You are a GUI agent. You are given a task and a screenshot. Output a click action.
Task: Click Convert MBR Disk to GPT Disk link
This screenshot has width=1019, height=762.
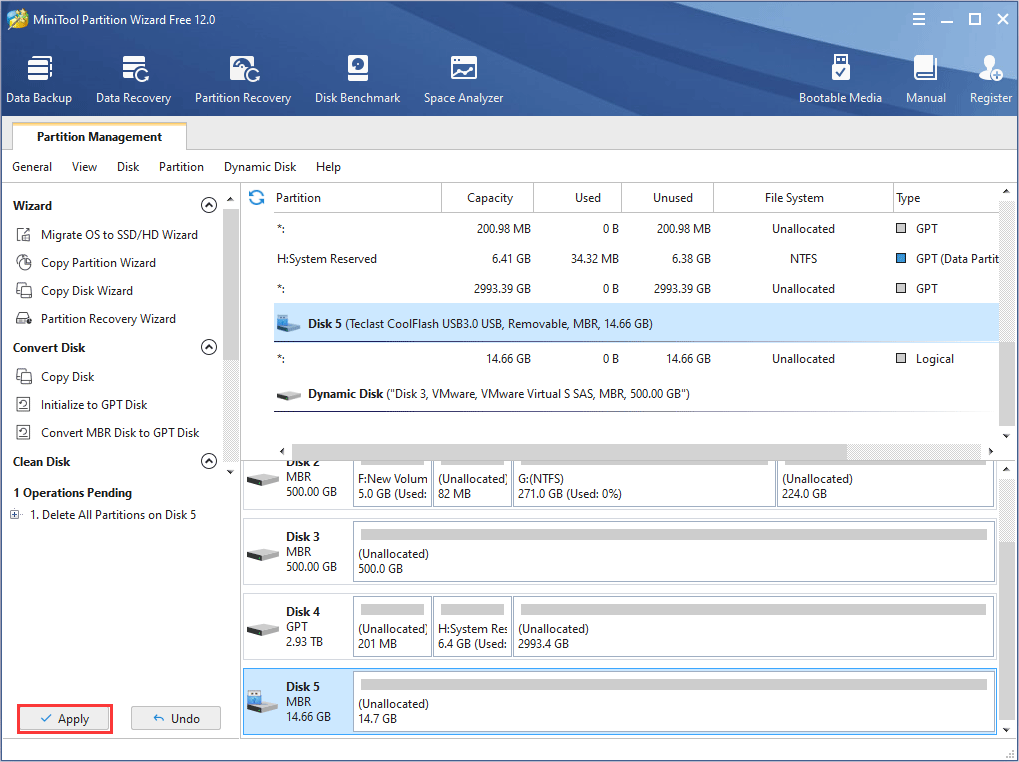point(120,433)
